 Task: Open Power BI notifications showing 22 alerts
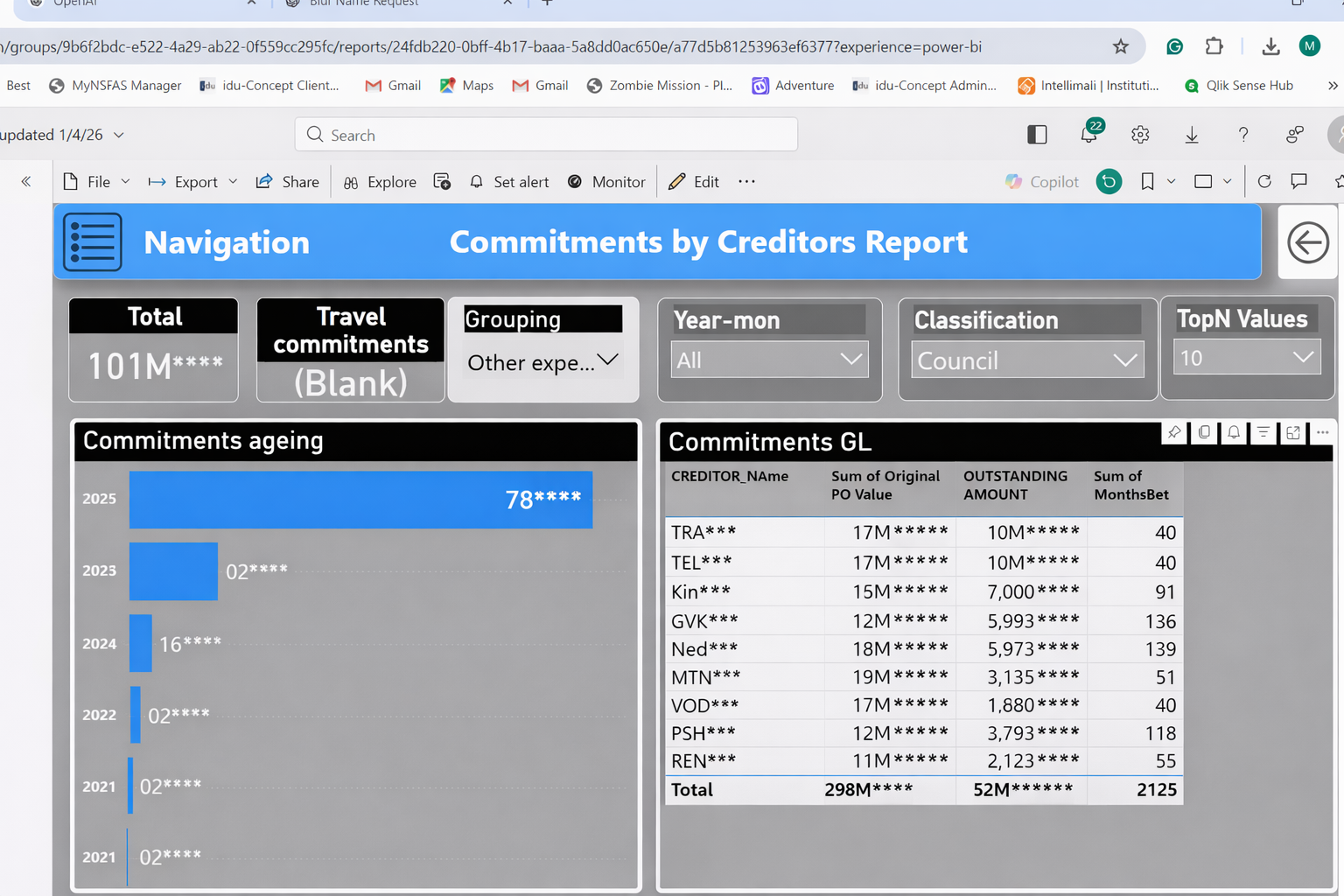point(1088,135)
